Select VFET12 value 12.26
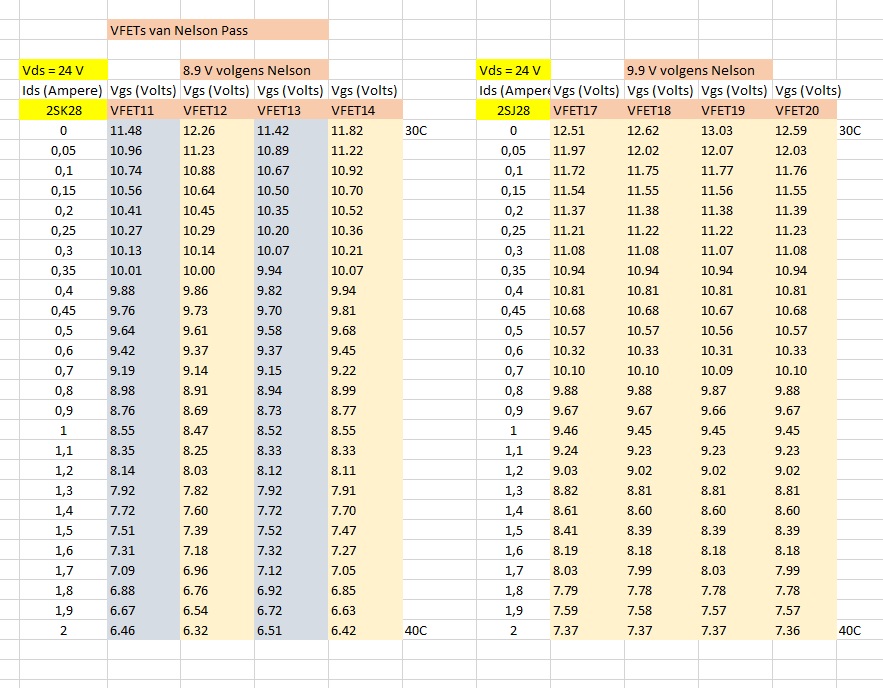 [x=217, y=131]
